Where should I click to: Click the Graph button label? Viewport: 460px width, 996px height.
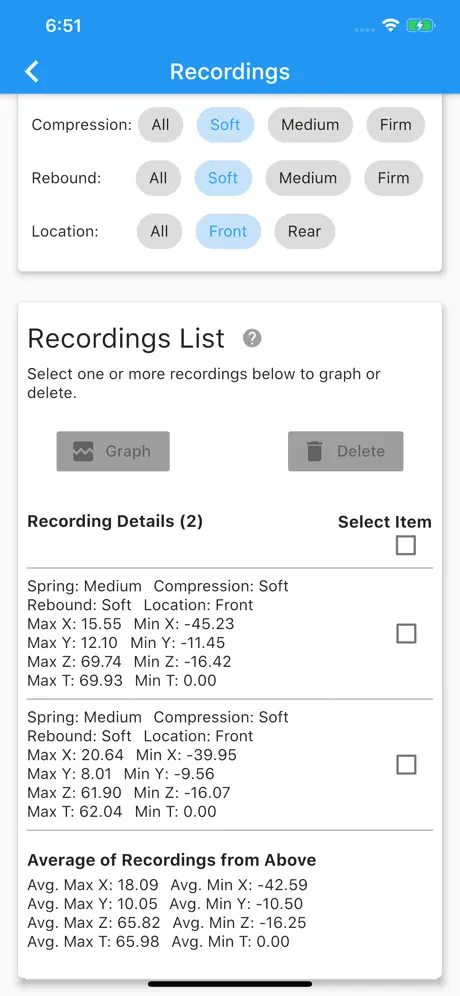[x=128, y=452]
